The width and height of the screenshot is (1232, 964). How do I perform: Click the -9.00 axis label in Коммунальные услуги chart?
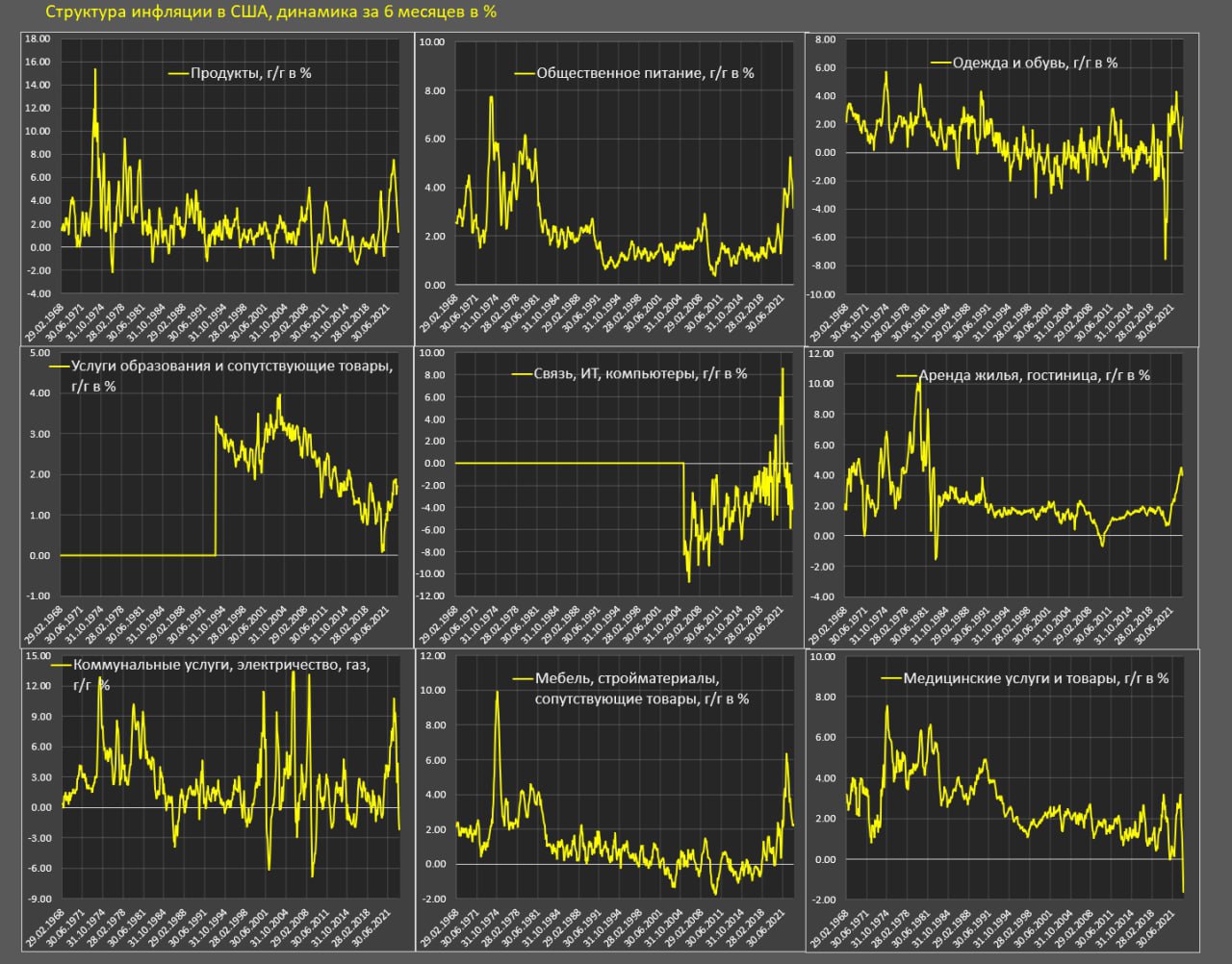point(38,899)
